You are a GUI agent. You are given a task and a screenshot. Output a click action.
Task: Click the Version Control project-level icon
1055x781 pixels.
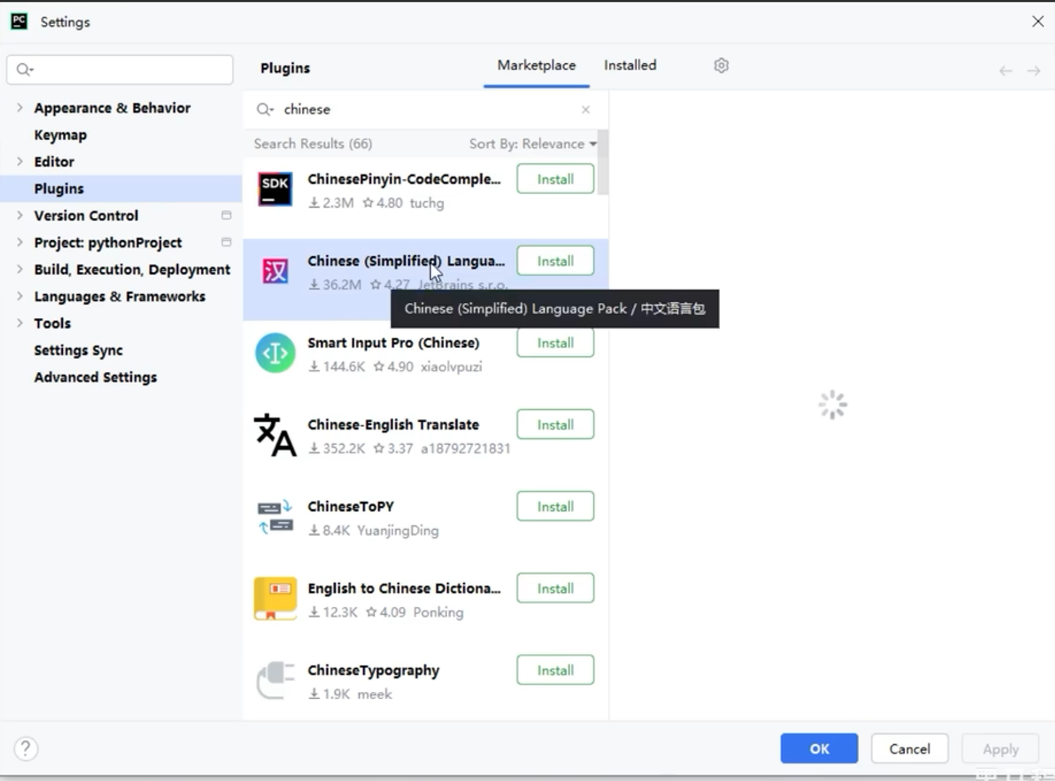click(x=226, y=215)
